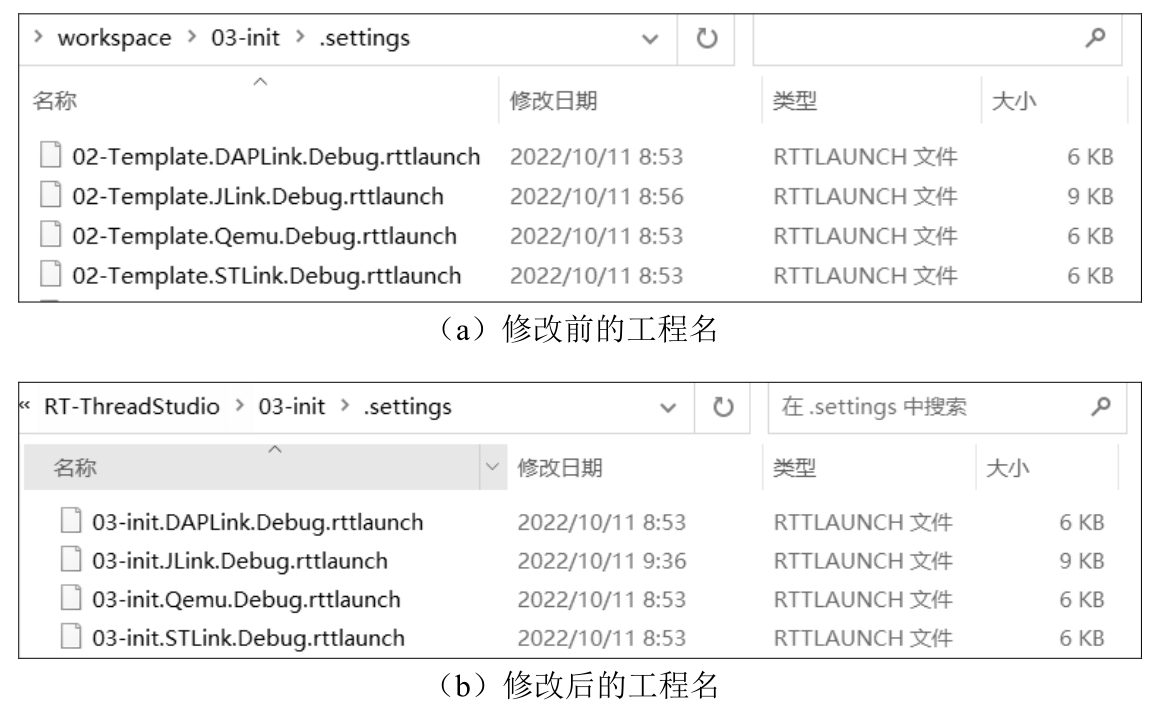The image size is (1155, 715).
Task: Click the file icon of 02-Template.DAPLink.Debug.rttlaunch
Action: (49, 157)
